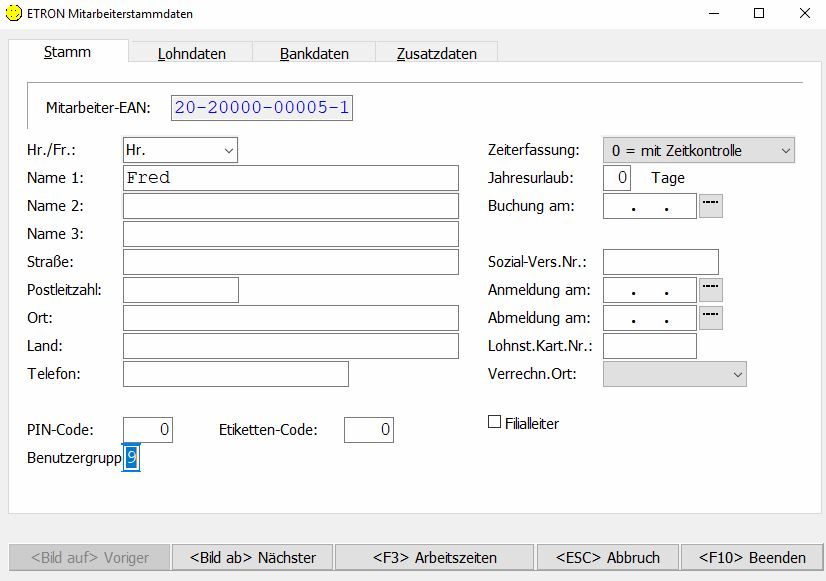Click the PIN-Code input field
The height and width of the screenshot is (581, 826).
point(148,430)
